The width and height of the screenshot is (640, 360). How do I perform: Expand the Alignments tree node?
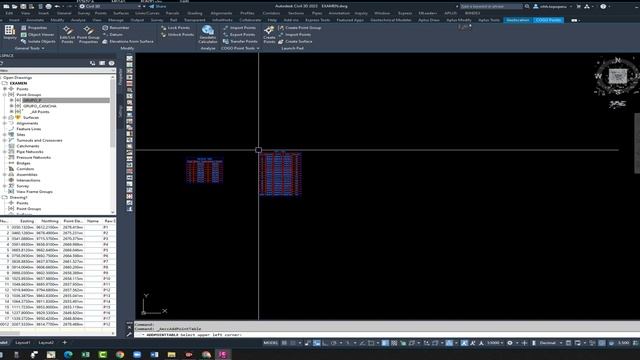(5, 123)
